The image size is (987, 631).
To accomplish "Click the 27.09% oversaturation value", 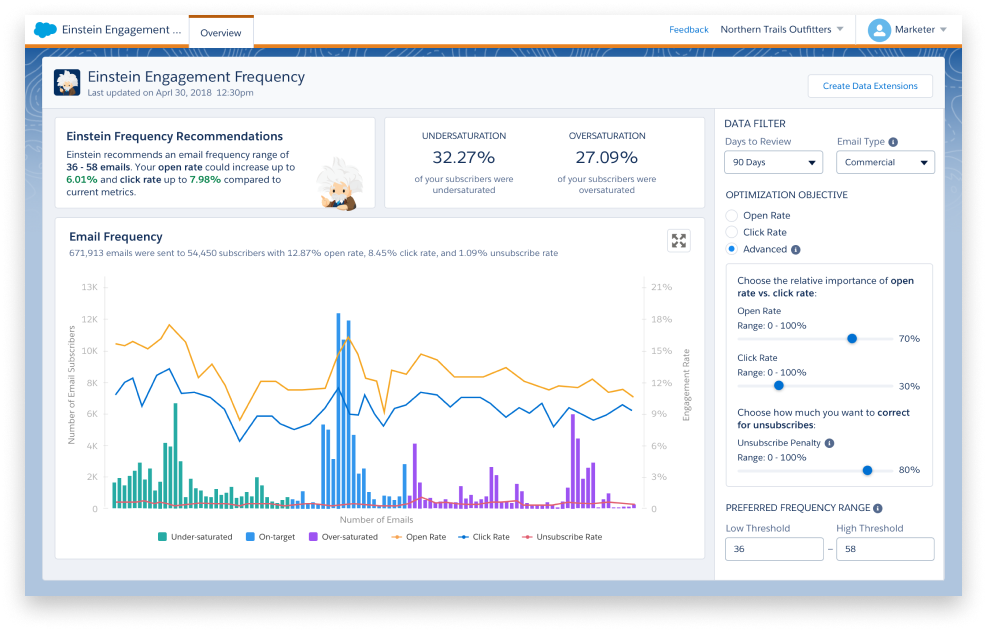I will point(607,157).
